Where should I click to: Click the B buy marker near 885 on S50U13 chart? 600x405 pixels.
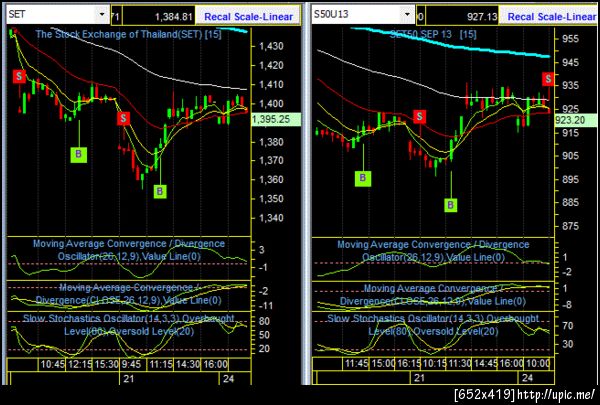pos(450,205)
